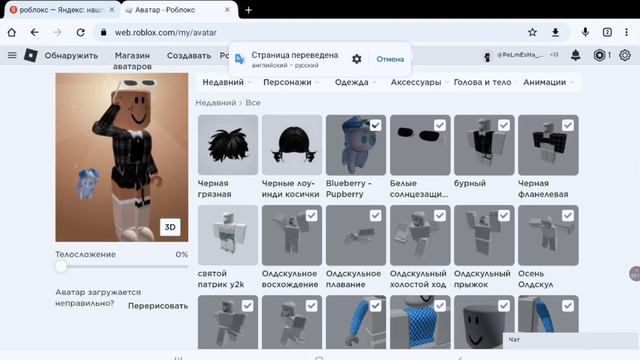
Task: Open Обнаружить in top navigation
Action: click(71, 56)
